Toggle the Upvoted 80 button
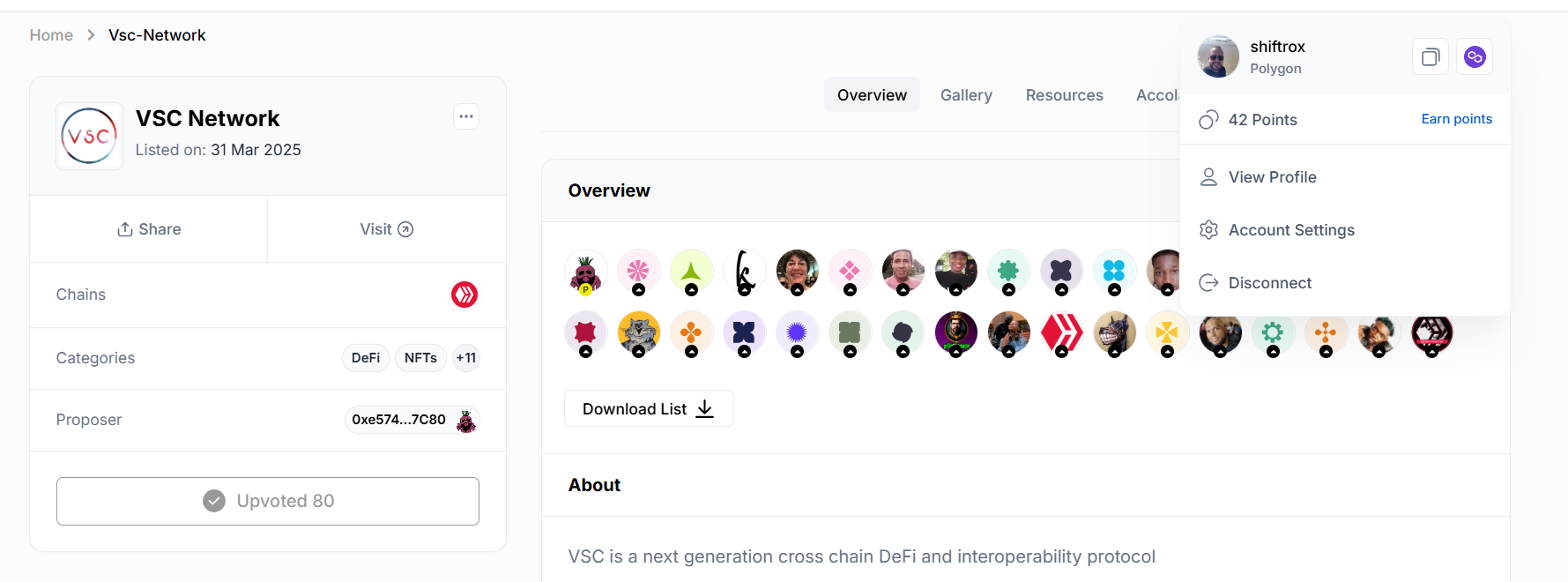 coord(268,501)
